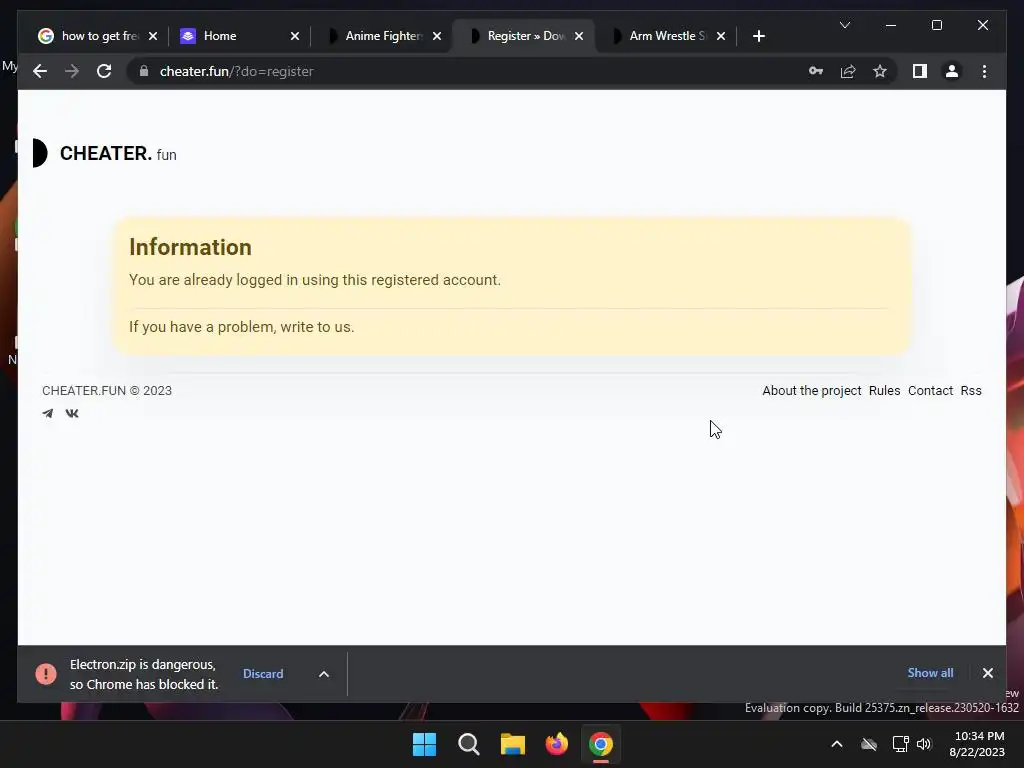Viewport: 1024px width, 768px height.
Task: Open the About the project link
Action: point(812,391)
